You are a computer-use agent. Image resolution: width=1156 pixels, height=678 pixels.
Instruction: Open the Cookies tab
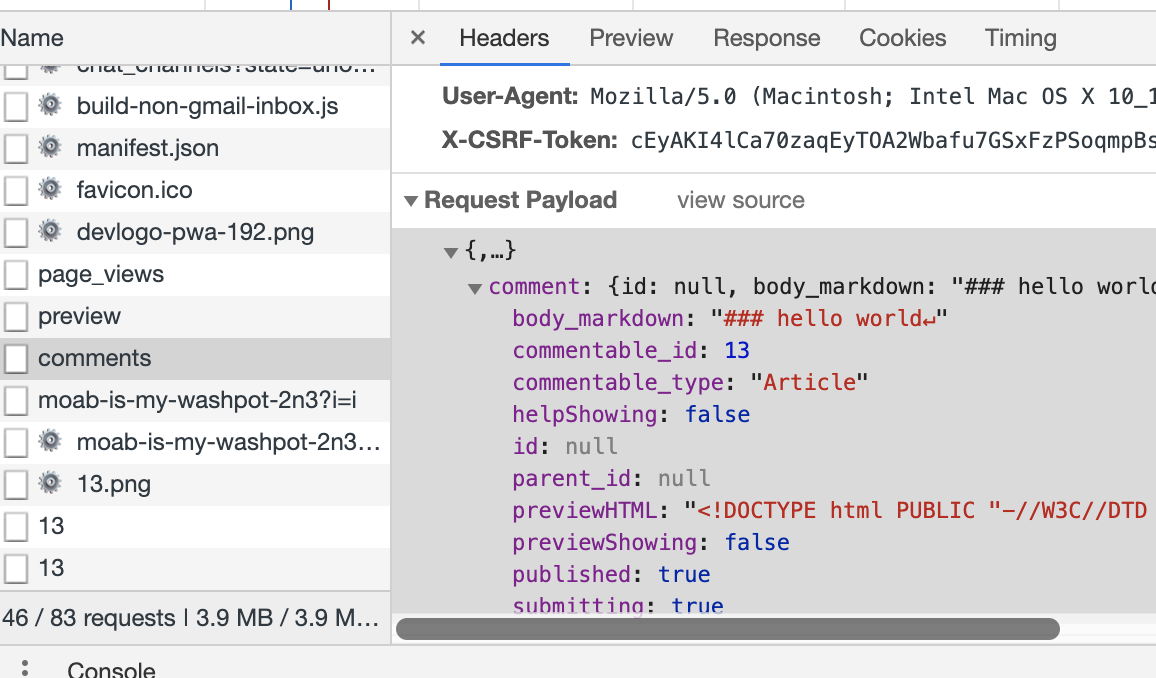(902, 38)
